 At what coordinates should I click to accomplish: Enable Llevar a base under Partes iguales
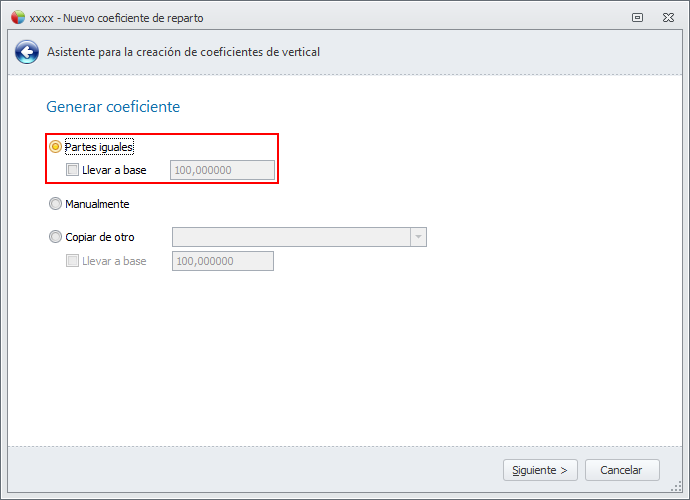tap(73, 170)
